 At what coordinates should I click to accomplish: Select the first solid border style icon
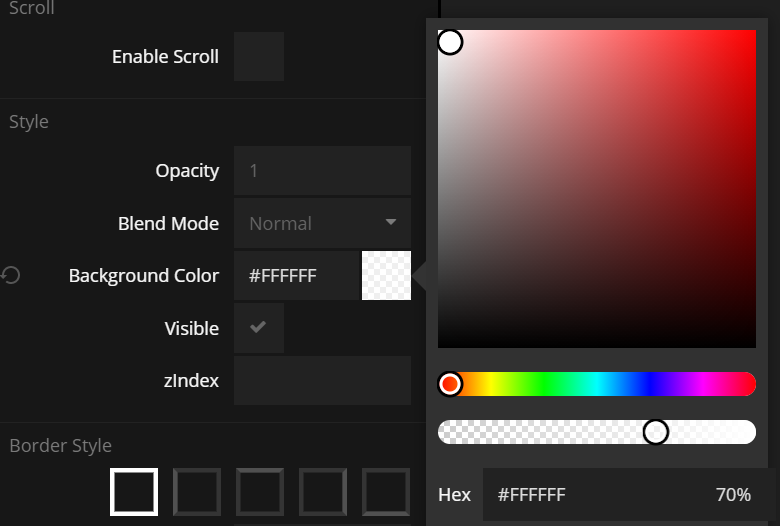click(x=134, y=492)
